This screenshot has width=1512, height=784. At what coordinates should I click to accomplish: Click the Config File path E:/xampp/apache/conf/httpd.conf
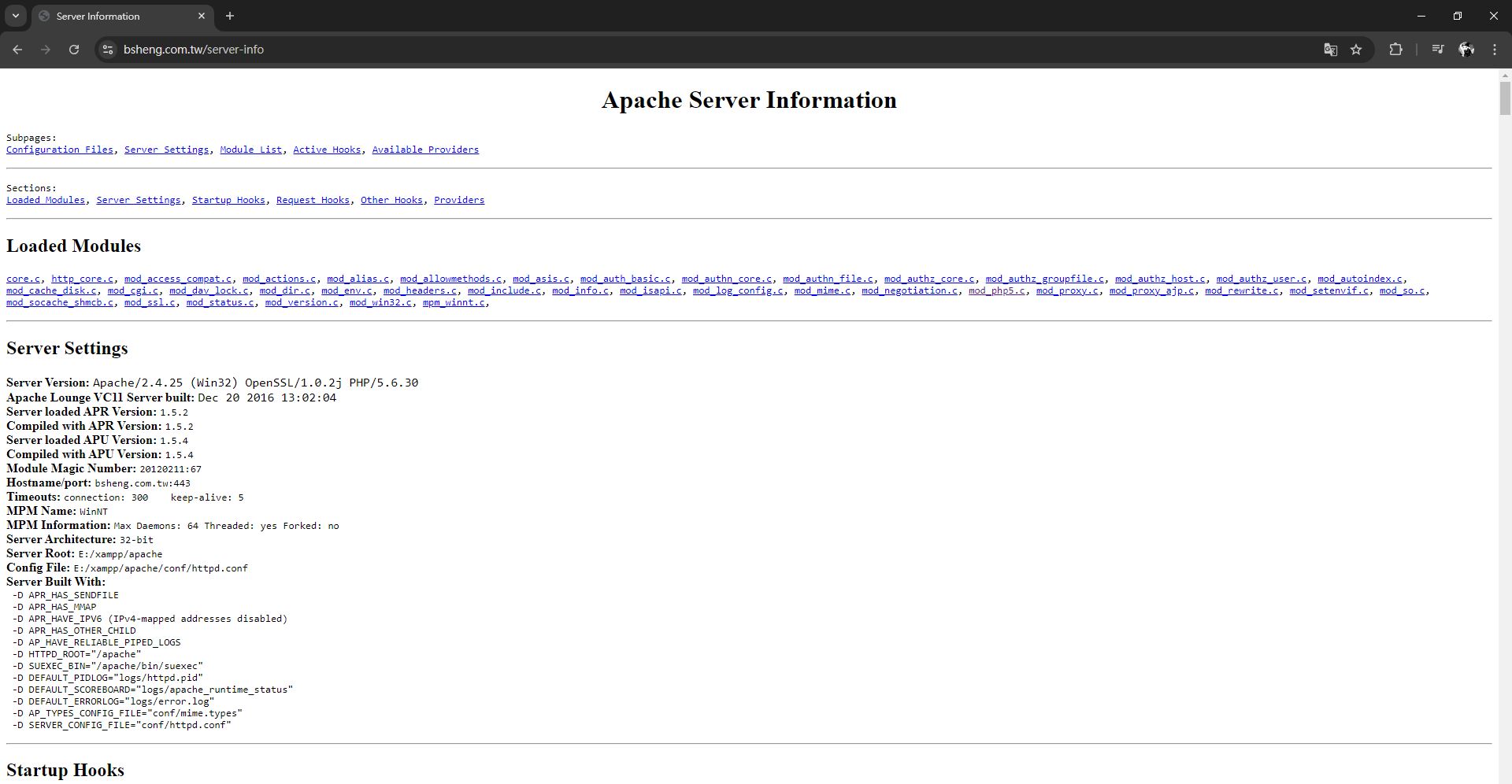point(161,568)
